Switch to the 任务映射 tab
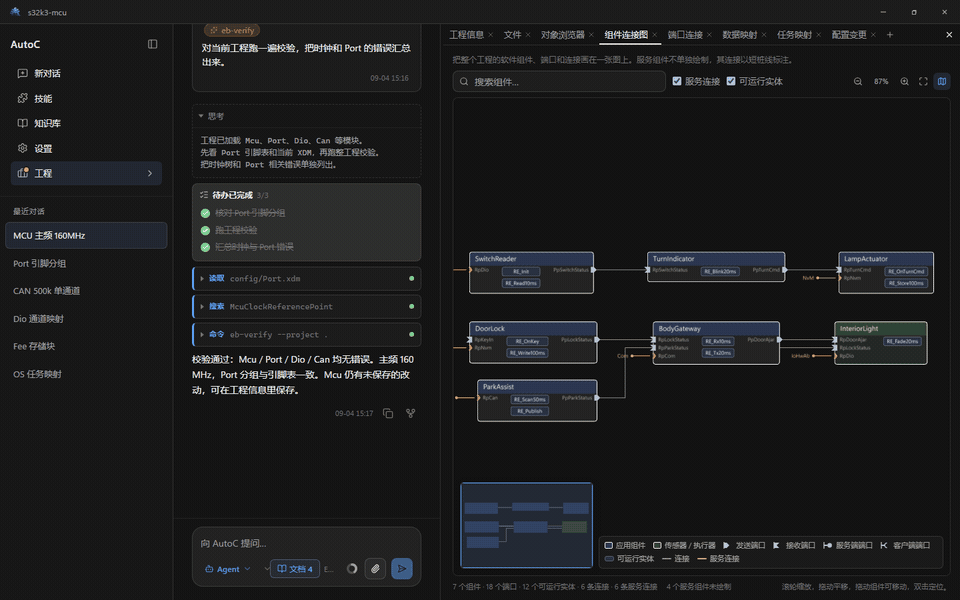 pos(794,35)
